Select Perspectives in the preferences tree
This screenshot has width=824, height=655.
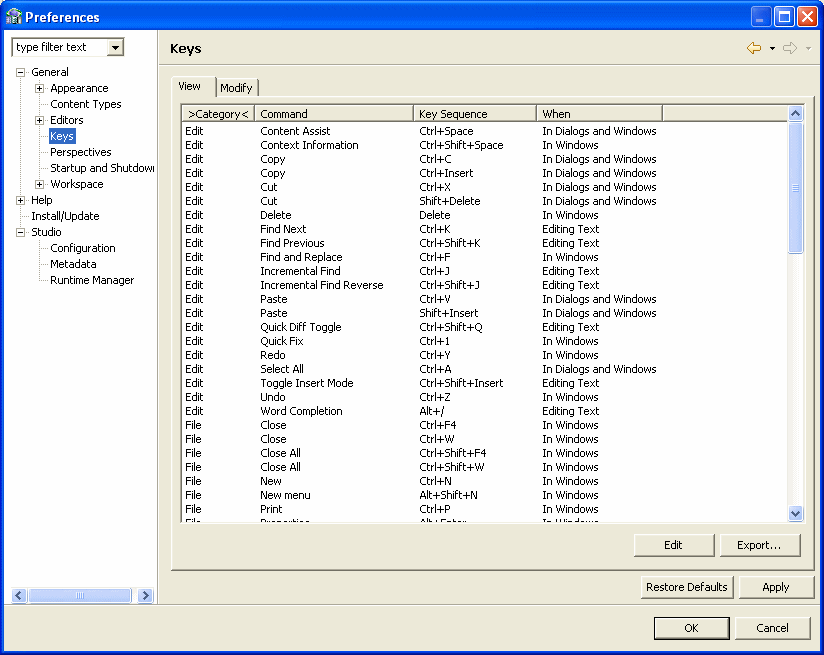click(81, 151)
